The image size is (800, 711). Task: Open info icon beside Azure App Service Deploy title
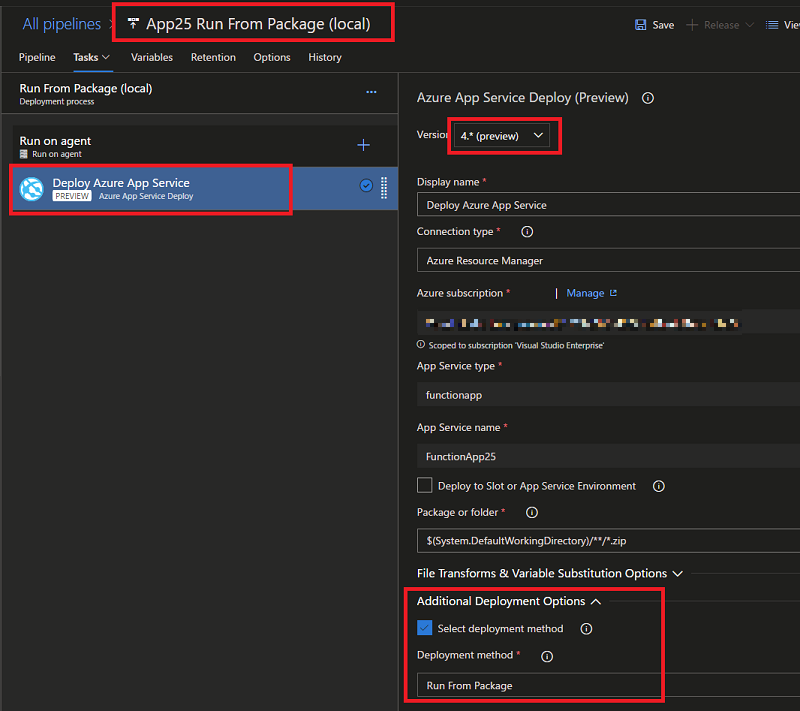(648, 98)
